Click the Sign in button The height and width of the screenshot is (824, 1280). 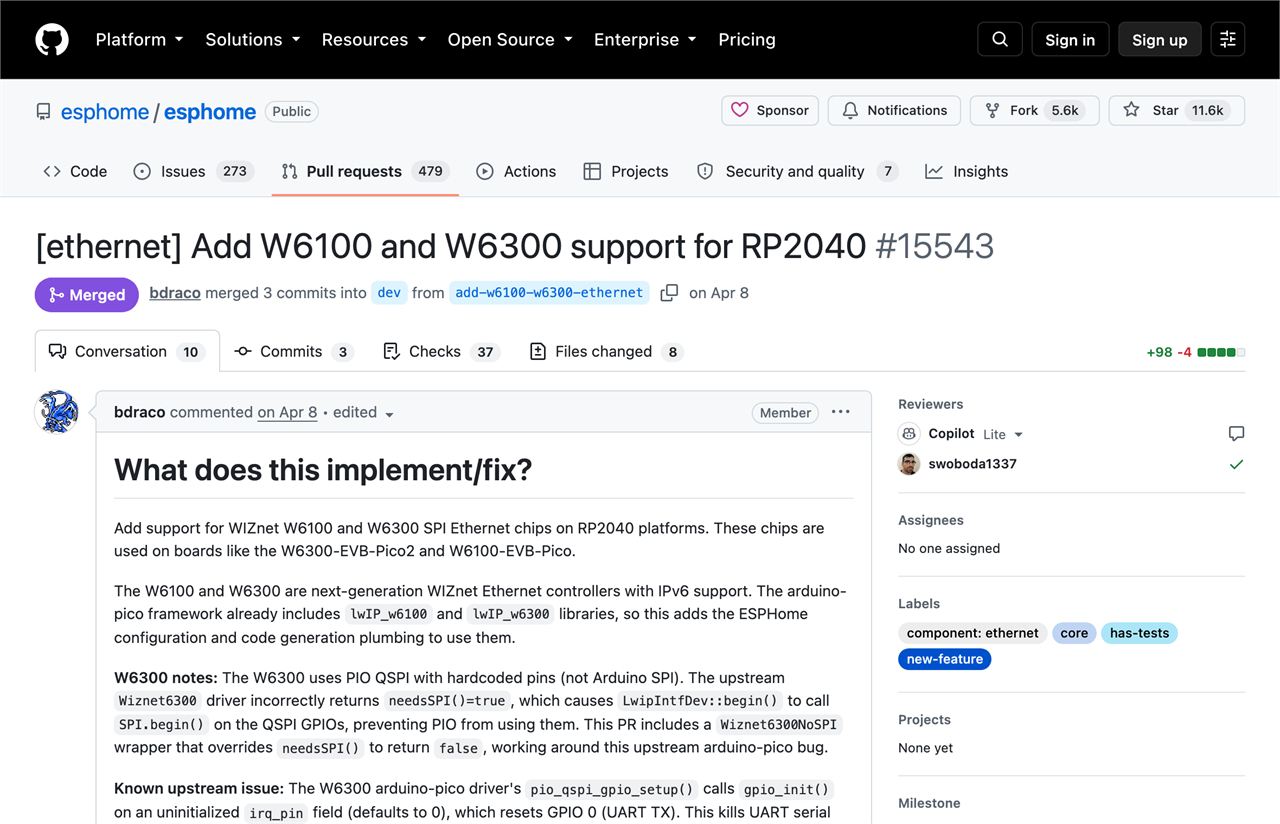(x=1070, y=40)
